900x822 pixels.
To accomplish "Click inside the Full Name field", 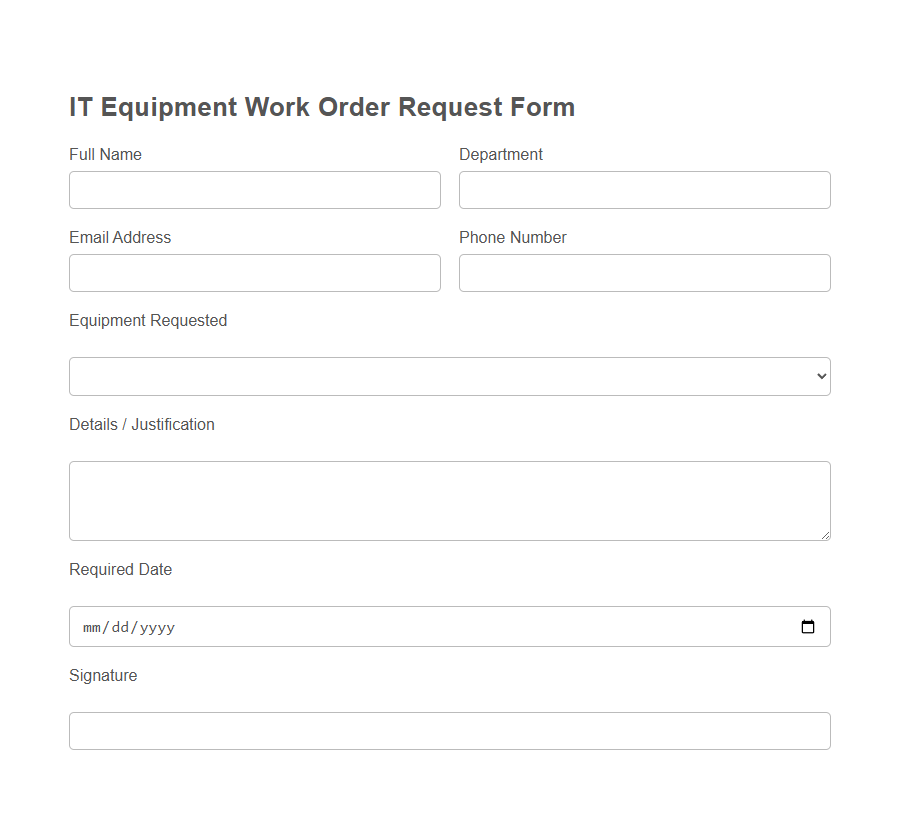I will pos(254,190).
